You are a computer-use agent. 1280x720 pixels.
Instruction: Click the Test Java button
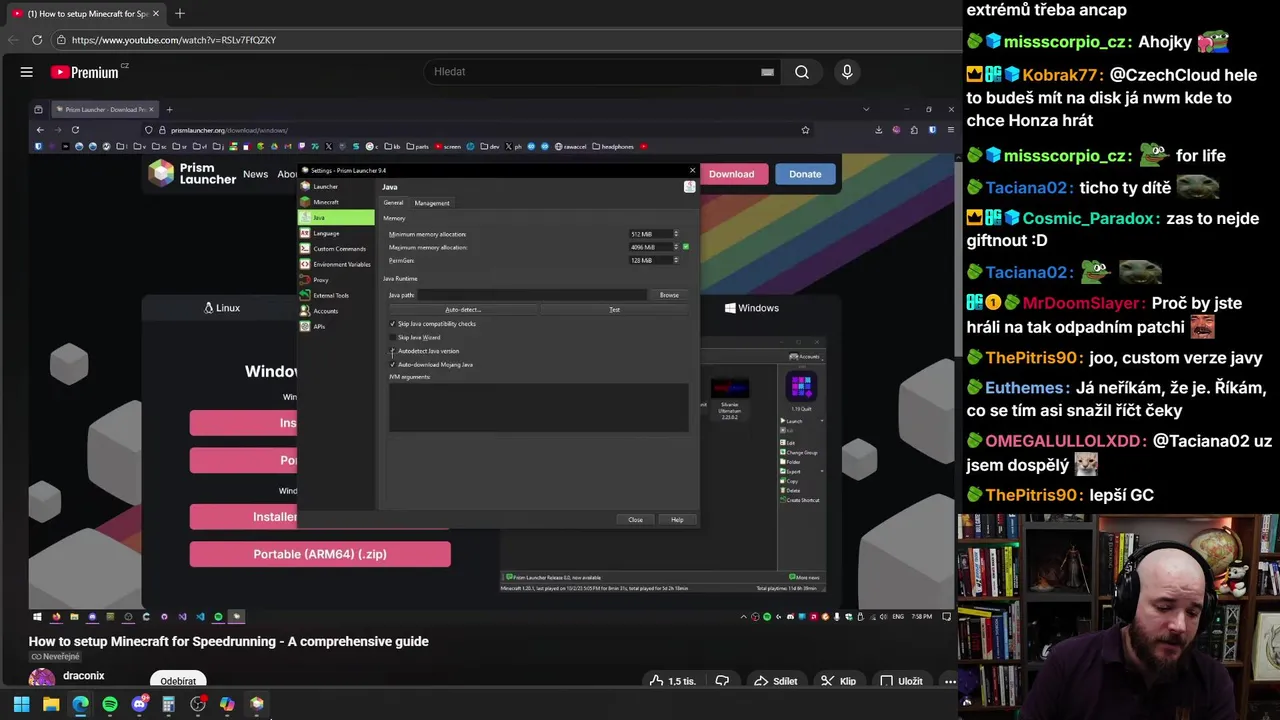[x=614, y=310]
